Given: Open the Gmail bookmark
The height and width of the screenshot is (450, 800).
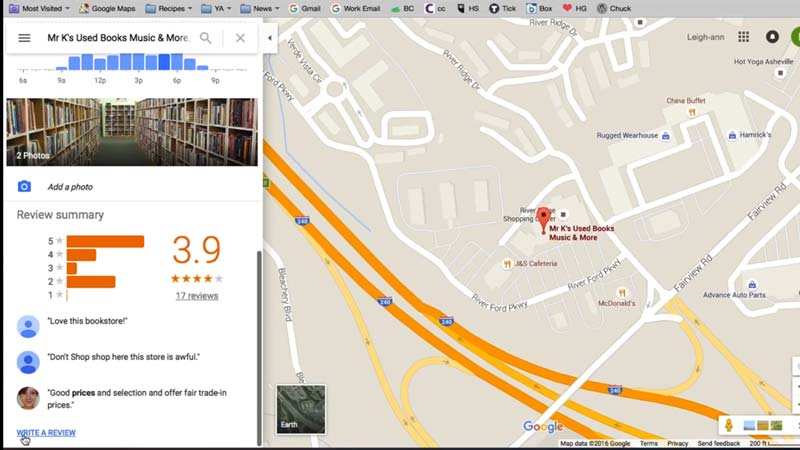Looking at the screenshot, I should [x=305, y=8].
